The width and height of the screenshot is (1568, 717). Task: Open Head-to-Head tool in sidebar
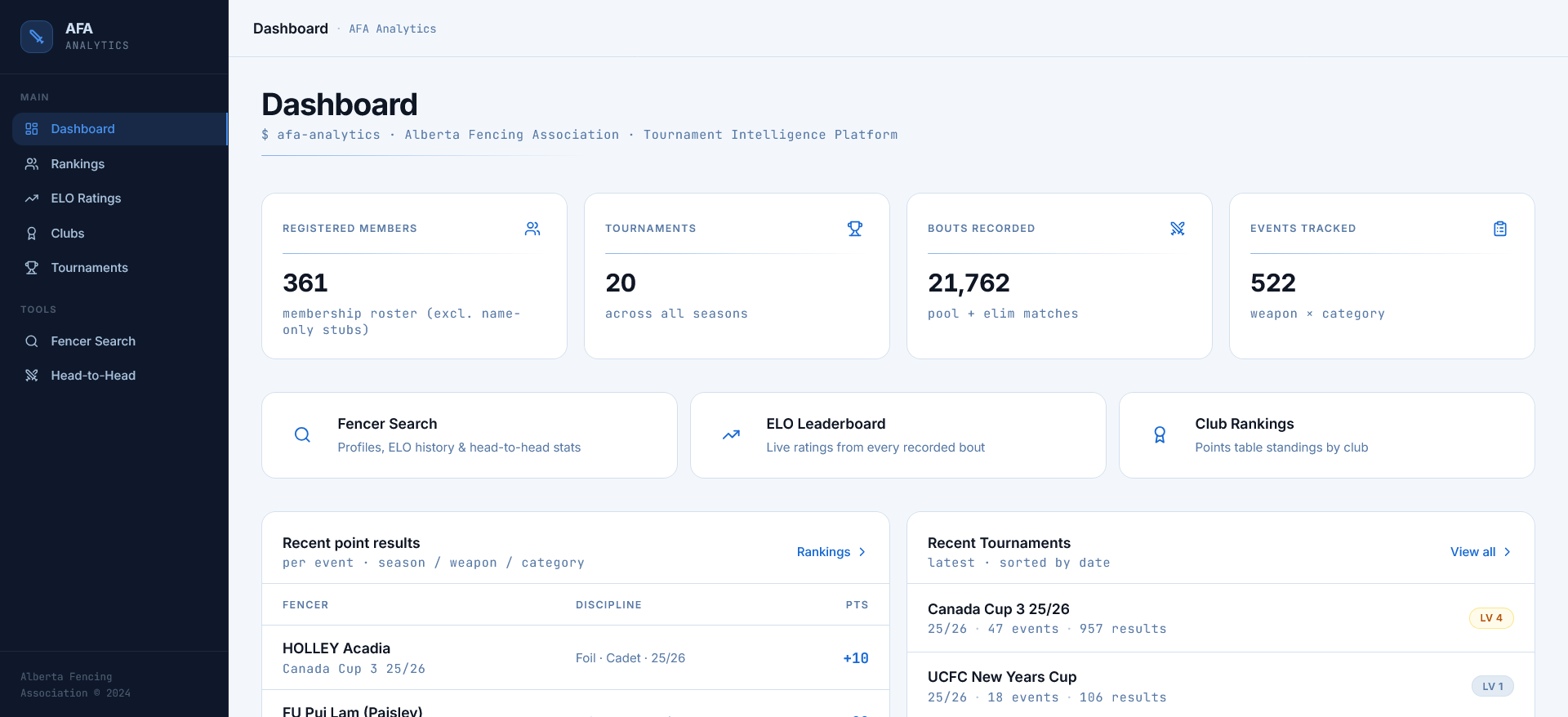pos(120,376)
